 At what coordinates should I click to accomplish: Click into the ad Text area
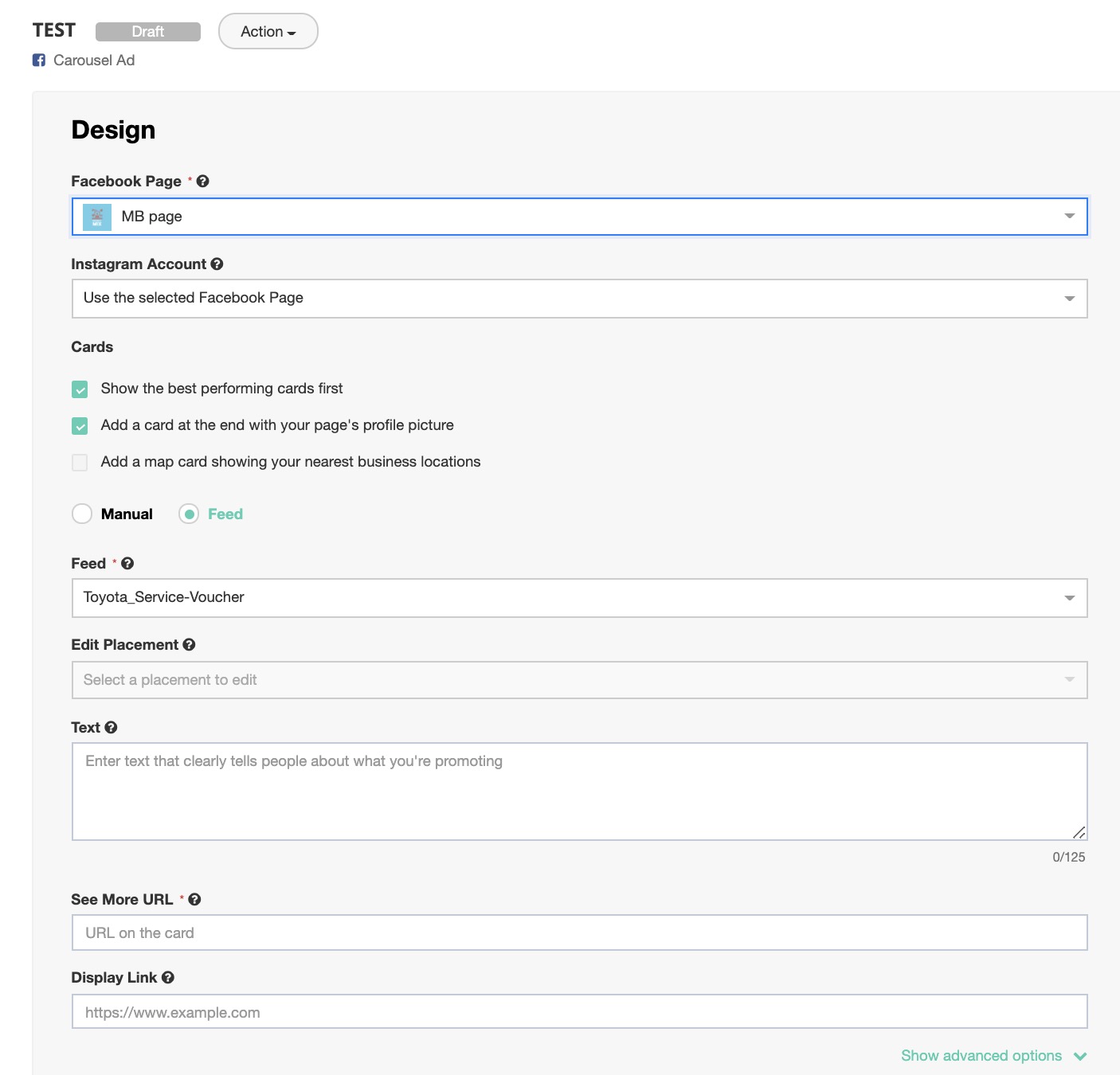(x=579, y=792)
